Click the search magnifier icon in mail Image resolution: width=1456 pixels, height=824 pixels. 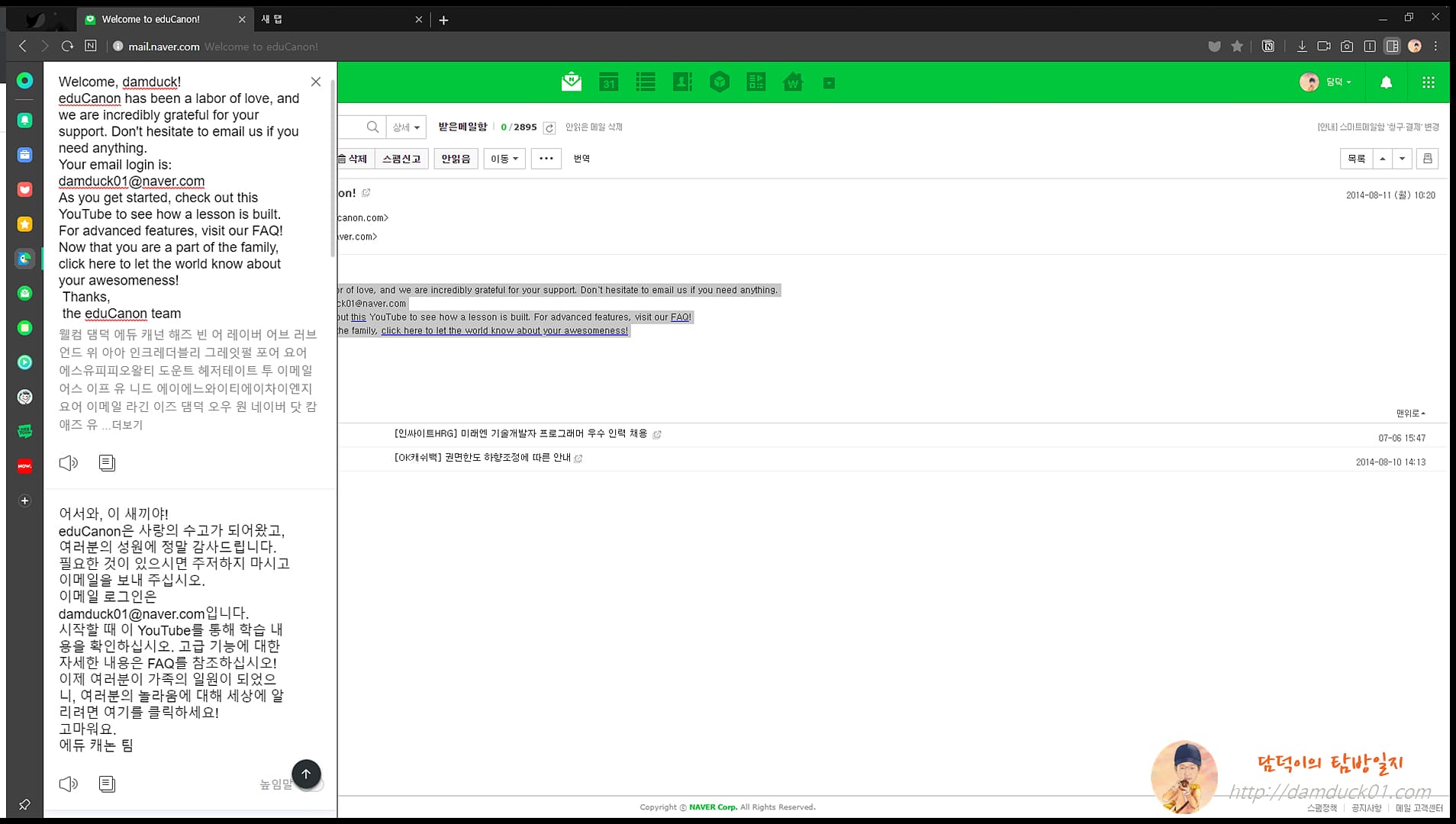pyautogui.click(x=372, y=127)
